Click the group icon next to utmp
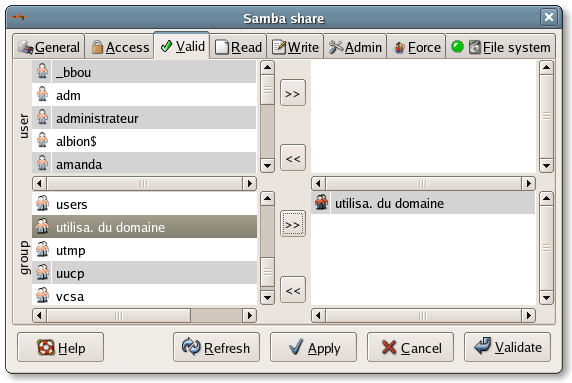Screen dimensions: 572x383 coord(42,250)
